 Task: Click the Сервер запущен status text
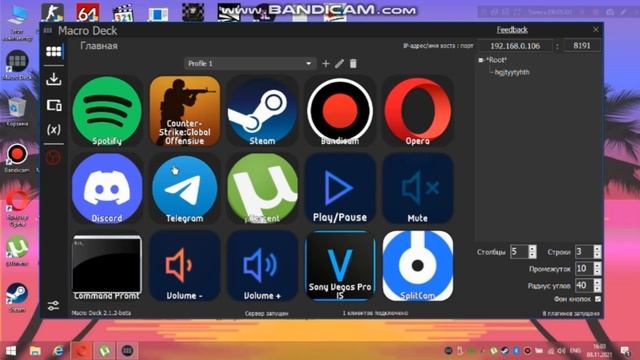267,313
